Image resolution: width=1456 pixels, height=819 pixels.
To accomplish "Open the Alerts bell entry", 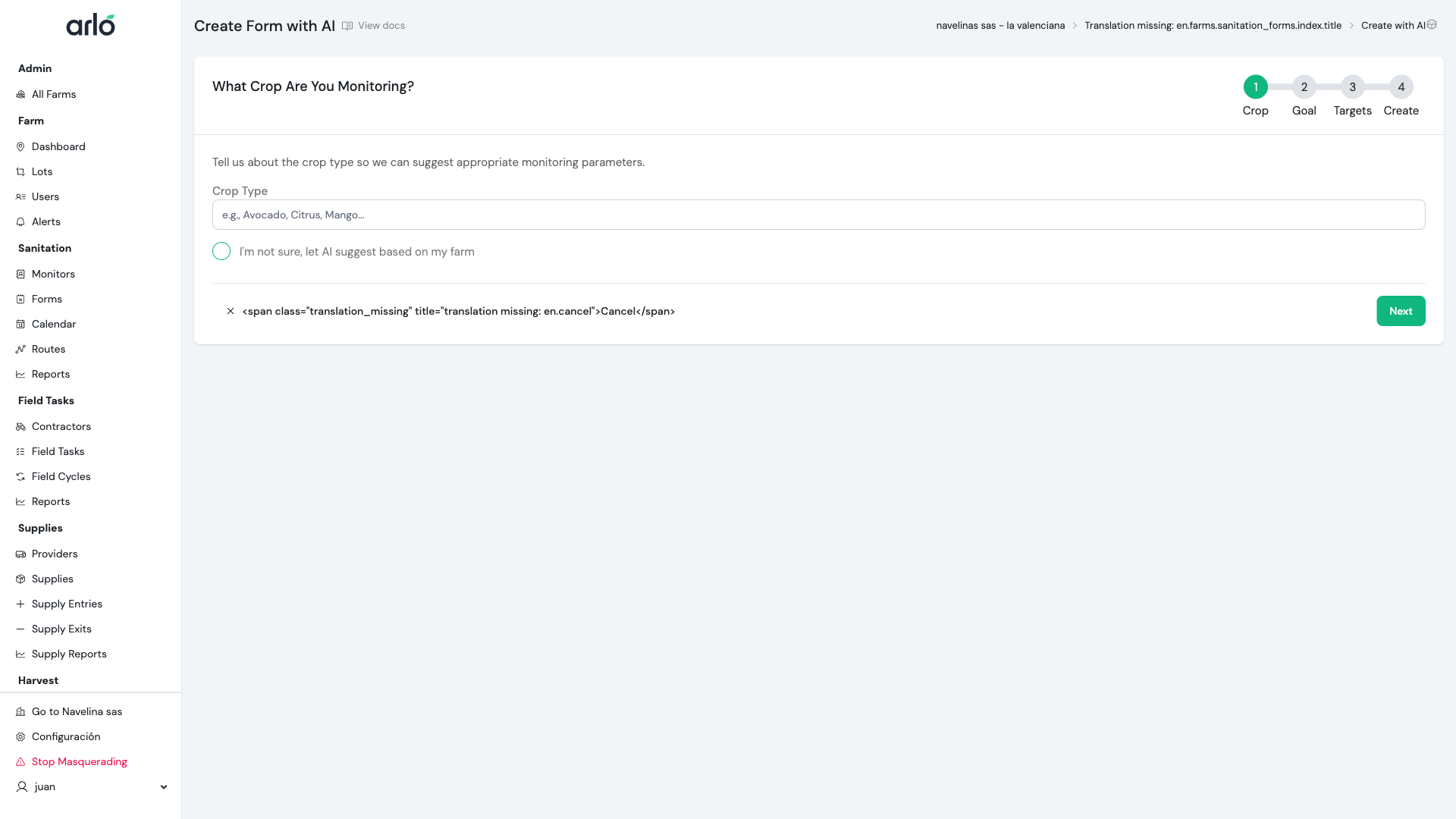I will (46, 221).
